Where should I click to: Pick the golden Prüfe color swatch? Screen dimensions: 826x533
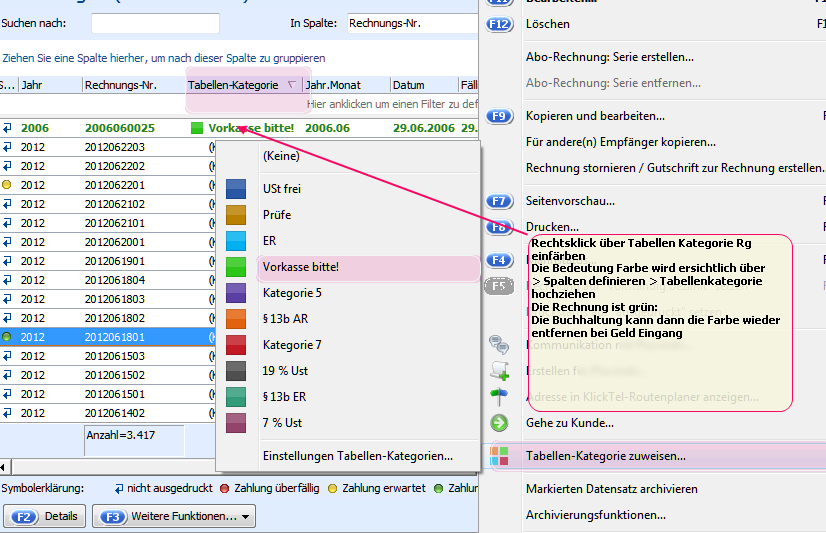point(236,215)
